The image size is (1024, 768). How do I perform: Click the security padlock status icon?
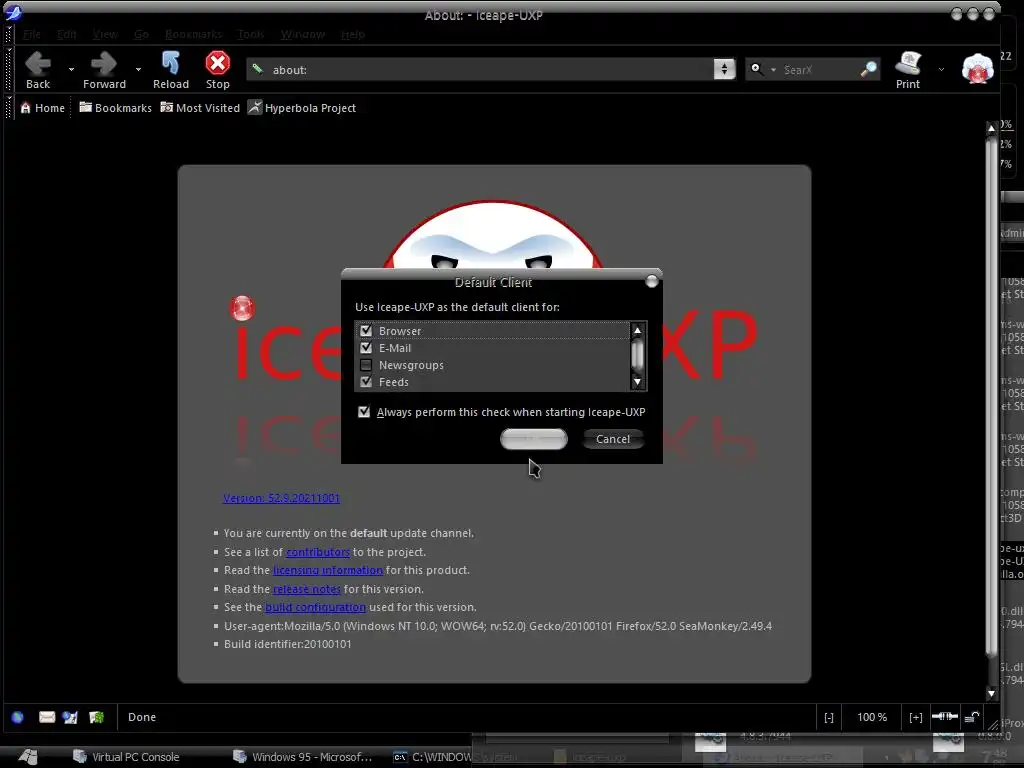[x=972, y=716]
